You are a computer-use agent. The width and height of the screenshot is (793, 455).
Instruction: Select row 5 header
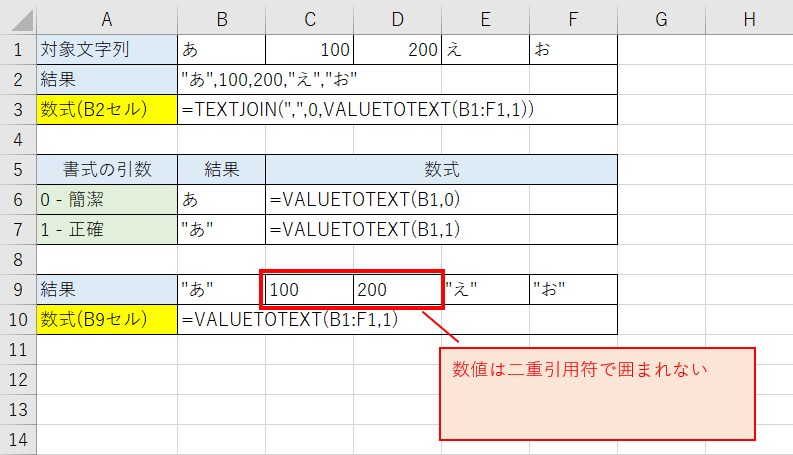coord(18,169)
